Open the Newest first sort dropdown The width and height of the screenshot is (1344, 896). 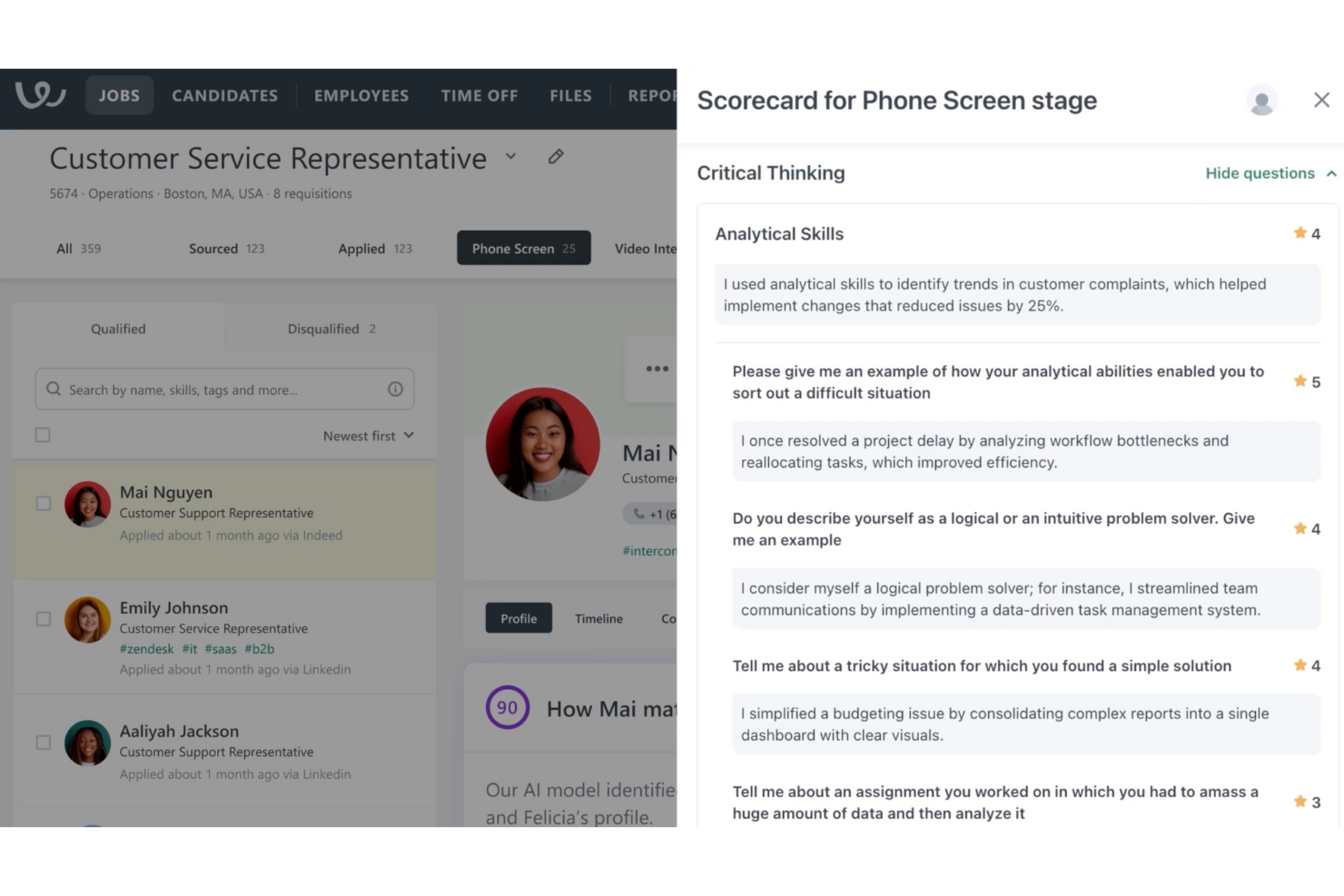(367, 436)
